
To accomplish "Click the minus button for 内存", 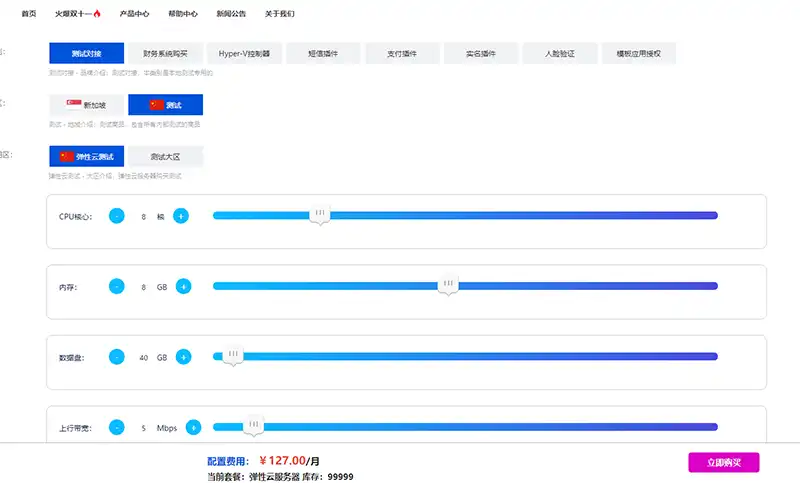I will click(117, 286).
